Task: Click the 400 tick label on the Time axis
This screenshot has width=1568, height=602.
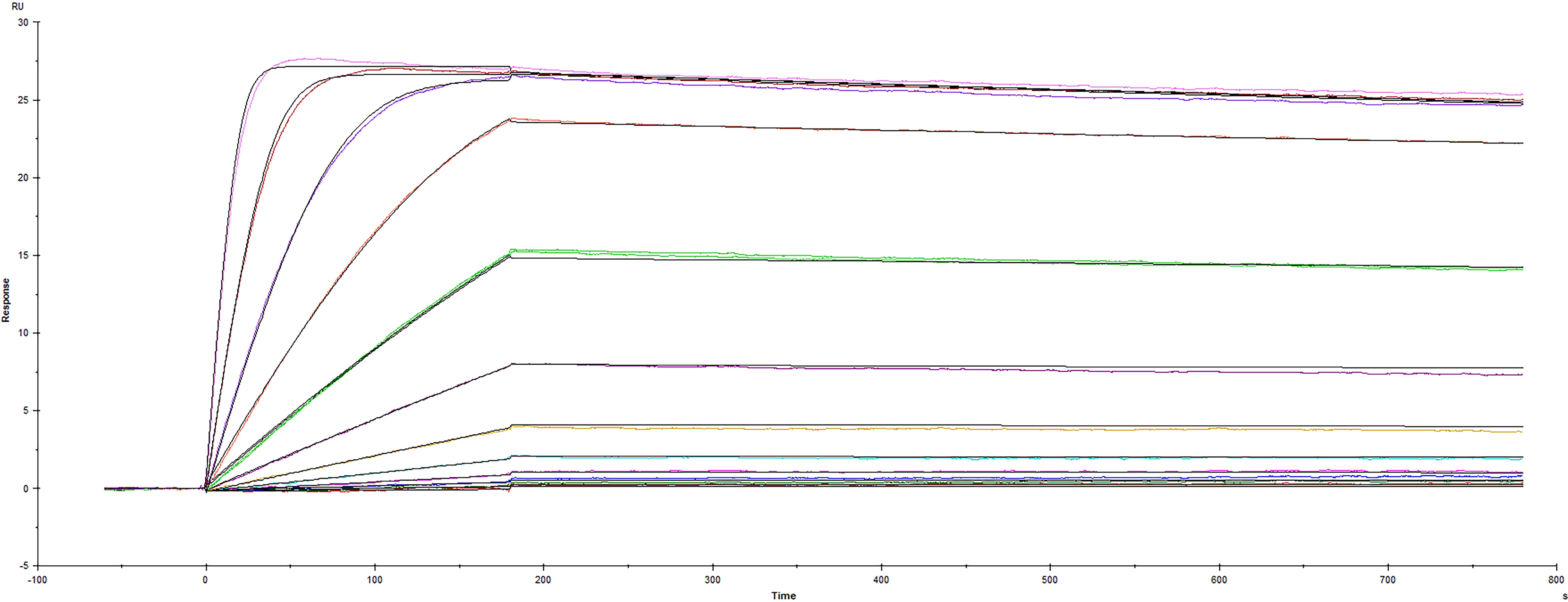Action: [881, 580]
